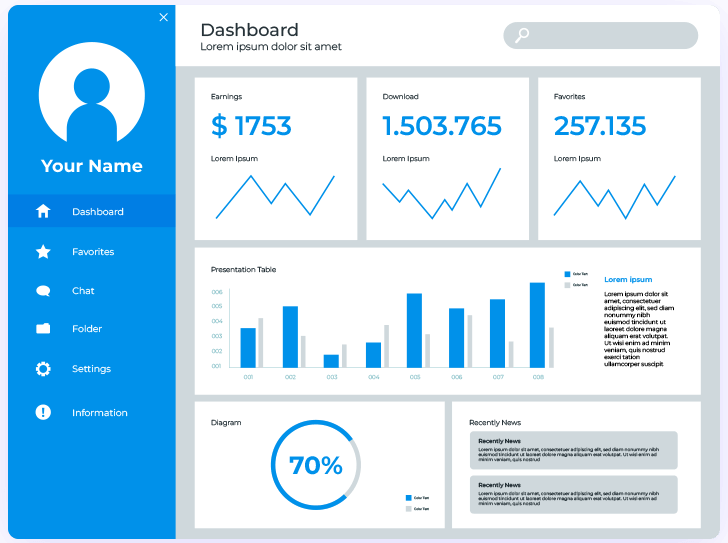Click the Lorem ipsum heading link
728x543 pixels.
pos(628,280)
